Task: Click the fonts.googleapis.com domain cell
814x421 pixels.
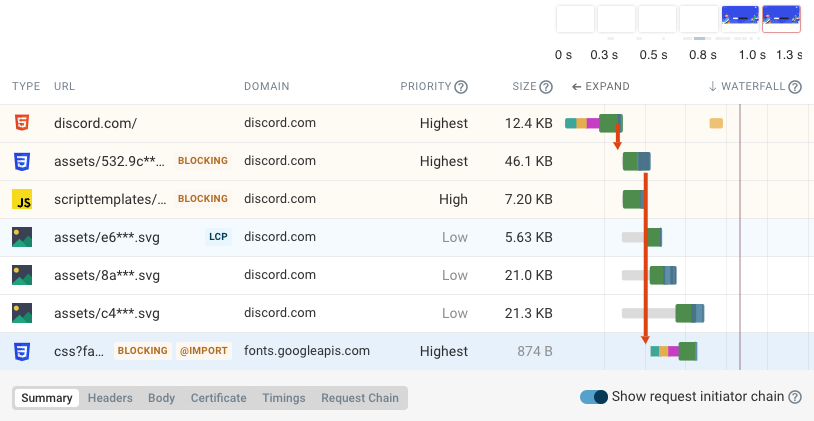Action: pyautogui.click(x=307, y=351)
